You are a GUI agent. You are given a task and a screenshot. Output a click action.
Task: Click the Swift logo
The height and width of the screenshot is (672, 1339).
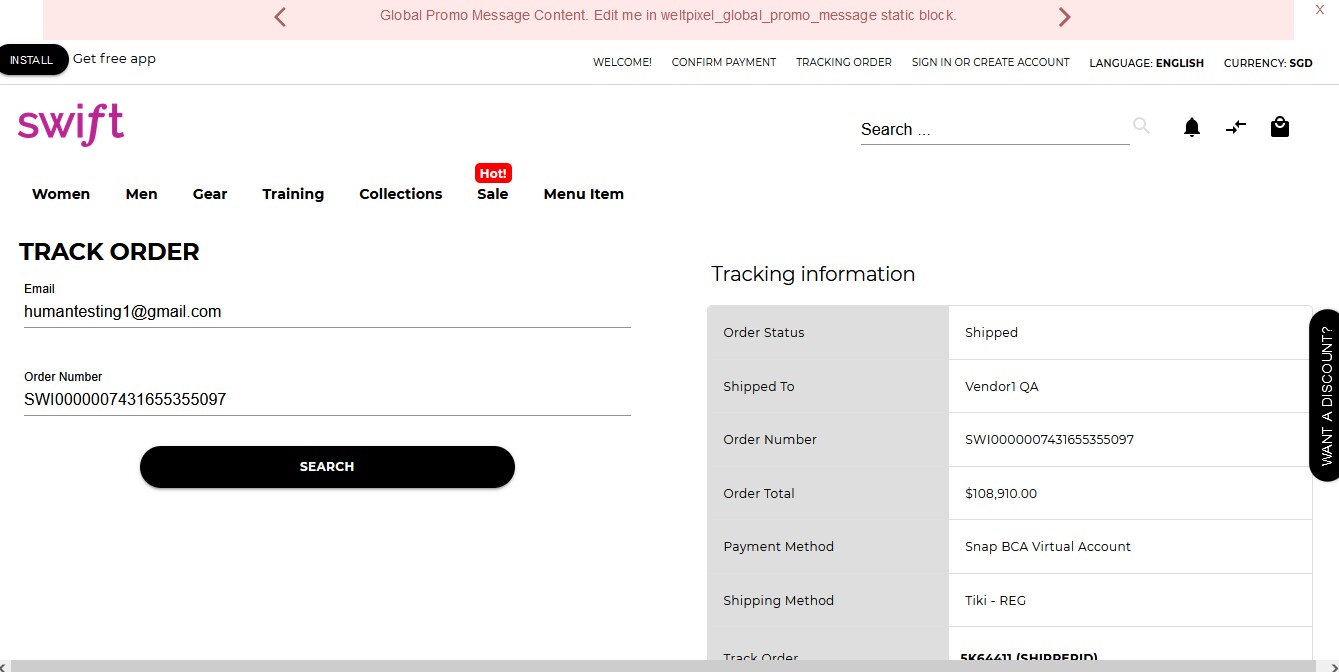click(x=70, y=123)
